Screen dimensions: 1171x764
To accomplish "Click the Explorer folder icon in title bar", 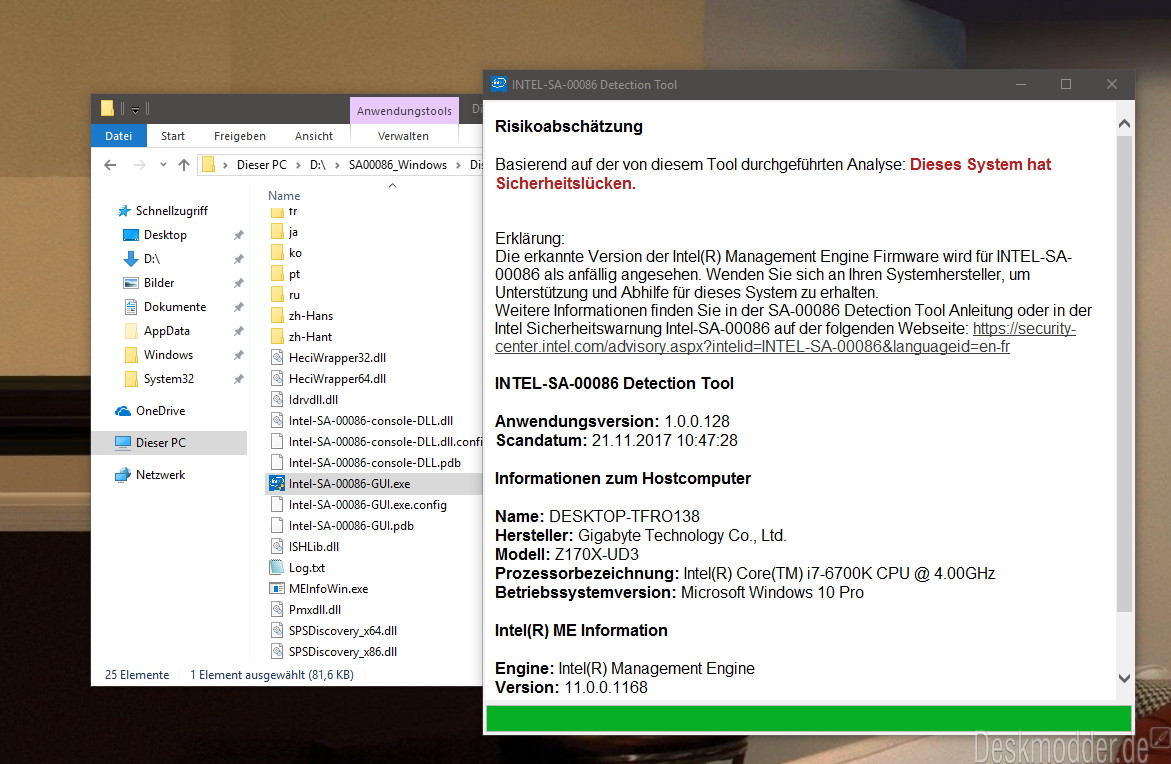I will [108, 108].
